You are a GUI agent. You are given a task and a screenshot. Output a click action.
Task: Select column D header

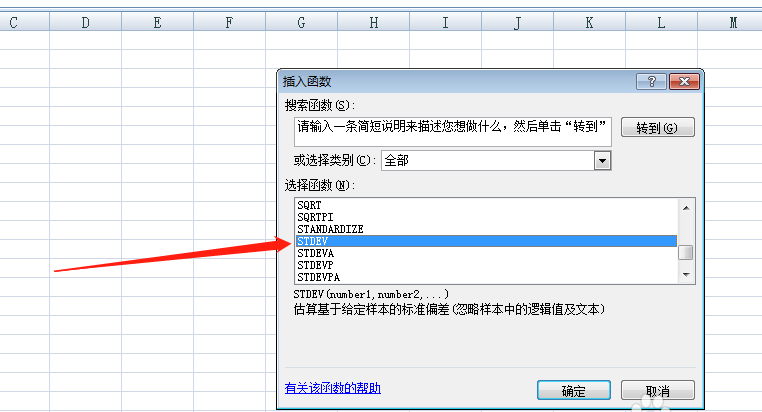(x=86, y=22)
